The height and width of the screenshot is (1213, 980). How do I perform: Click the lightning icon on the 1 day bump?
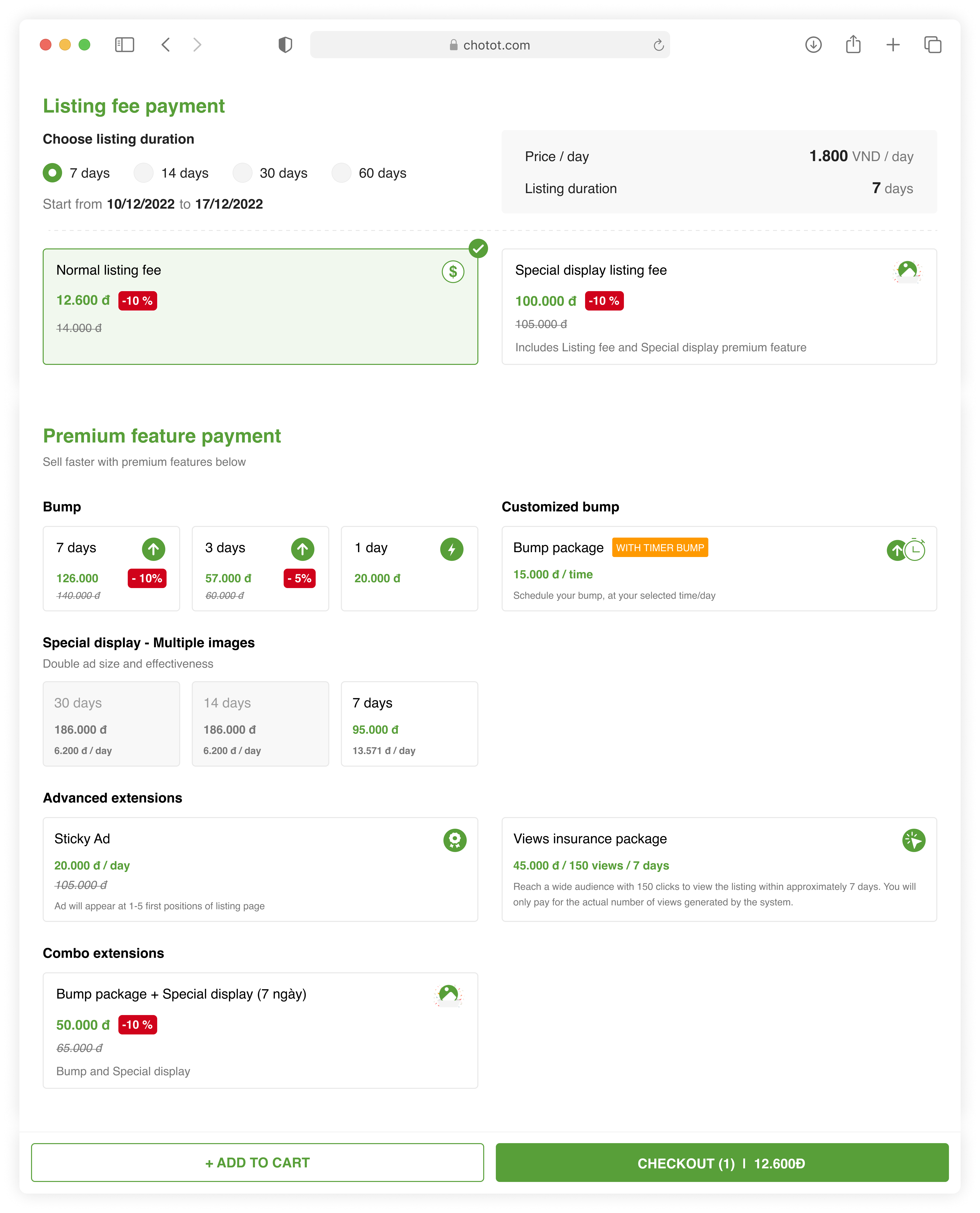452,549
